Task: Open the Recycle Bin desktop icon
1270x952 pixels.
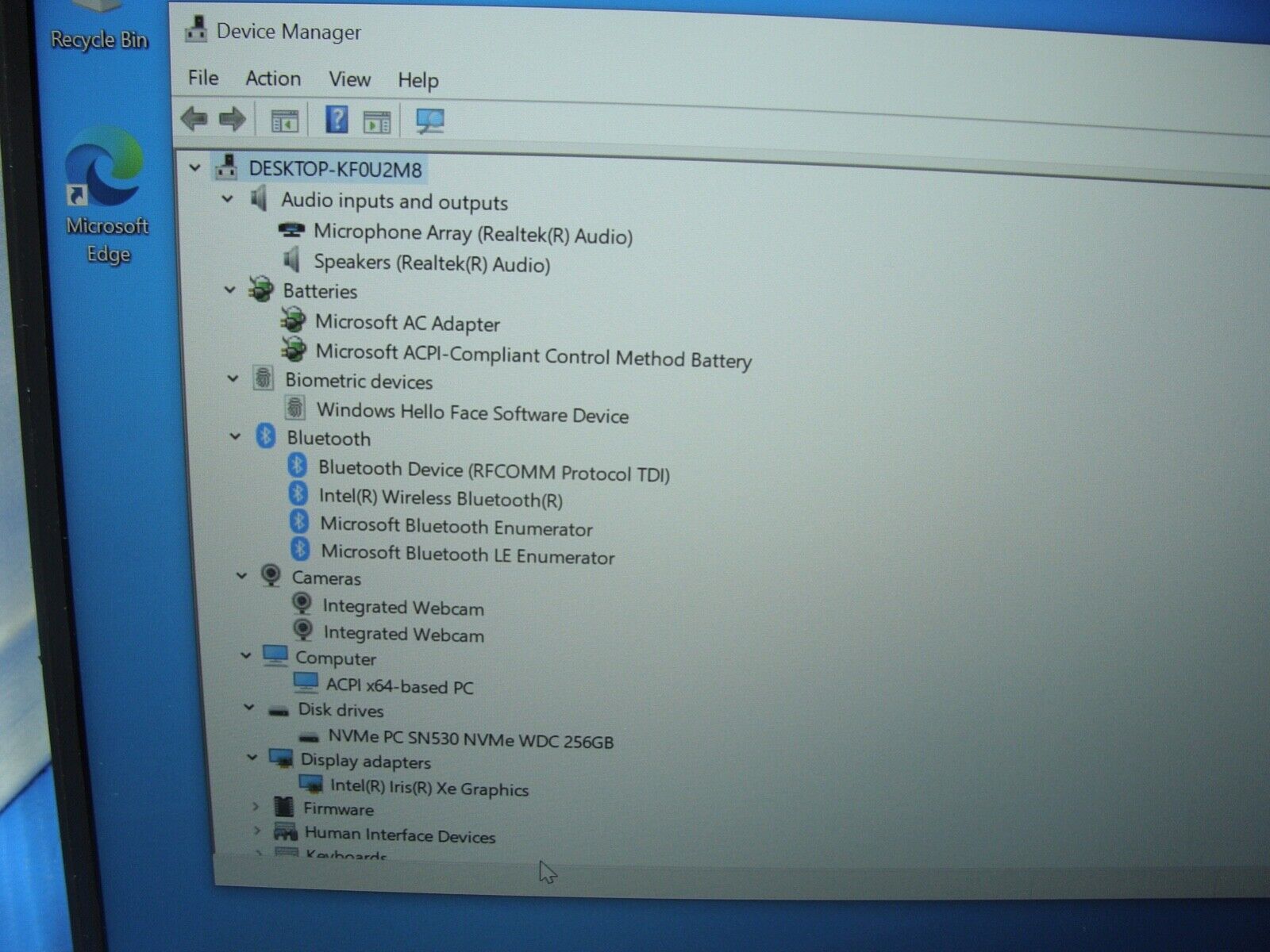Action: [x=99, y=25]
